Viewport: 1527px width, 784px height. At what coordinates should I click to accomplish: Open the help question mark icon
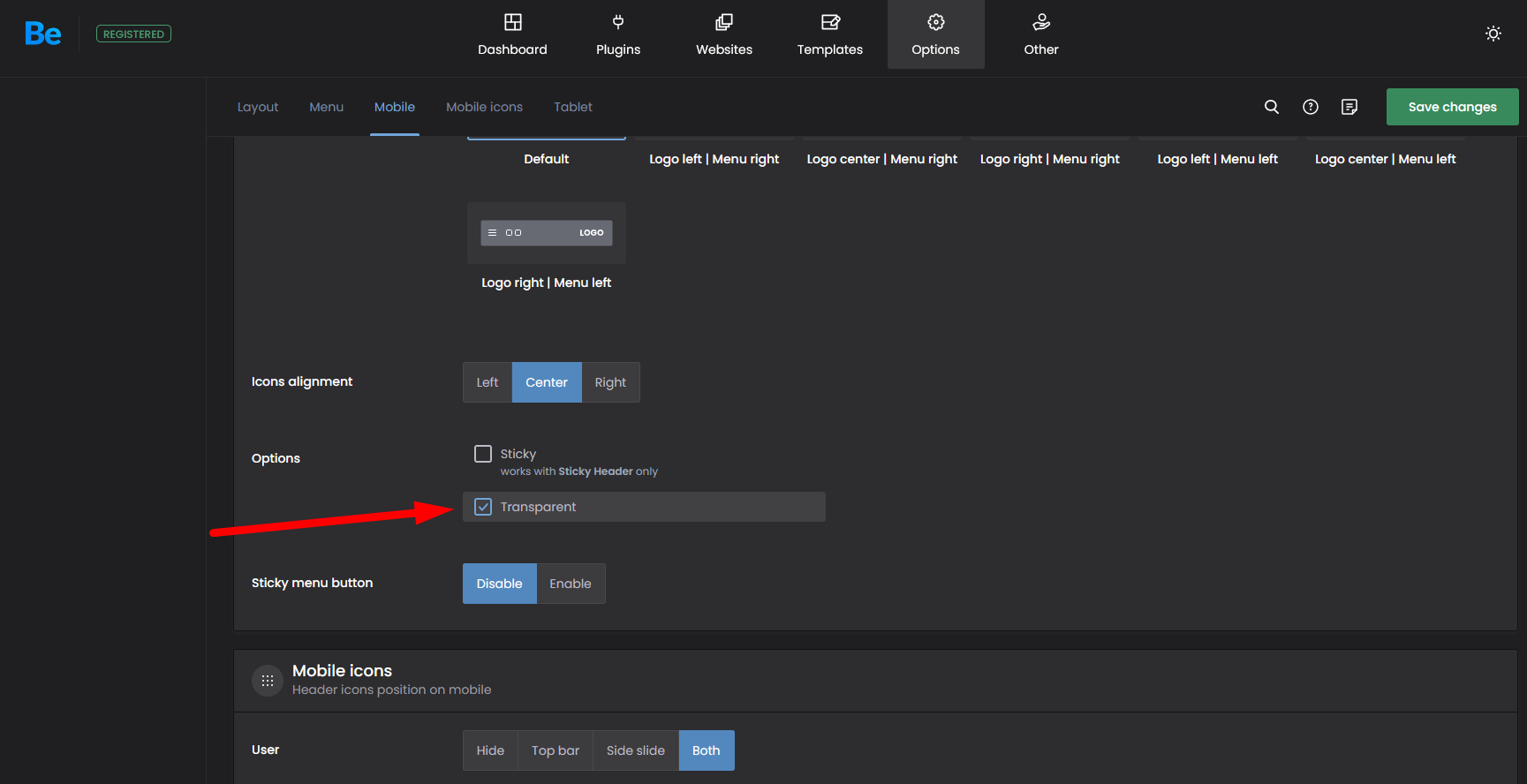click(x=1311, y=107)
